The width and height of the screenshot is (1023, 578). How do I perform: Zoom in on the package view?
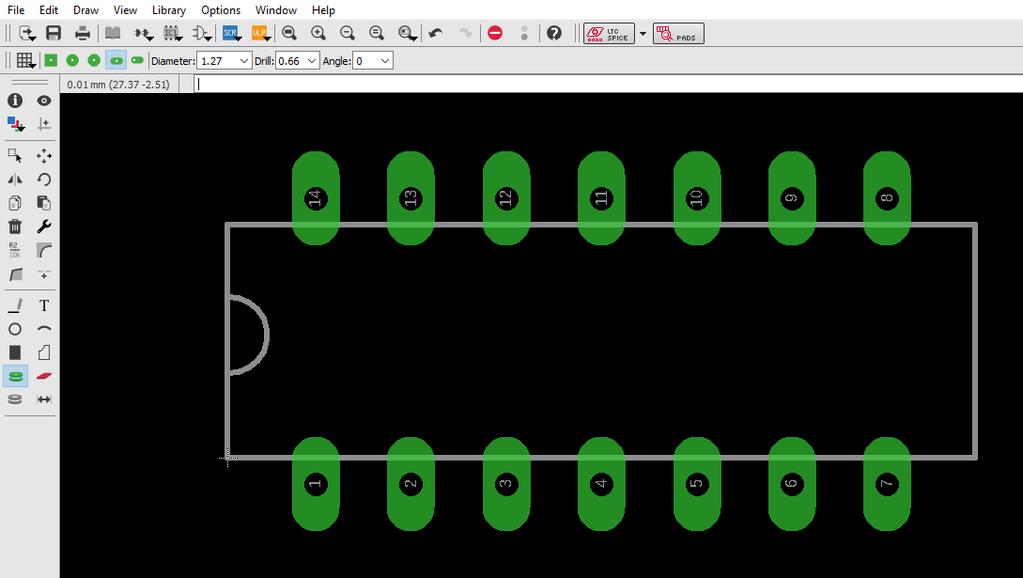[x=318, y=33]
